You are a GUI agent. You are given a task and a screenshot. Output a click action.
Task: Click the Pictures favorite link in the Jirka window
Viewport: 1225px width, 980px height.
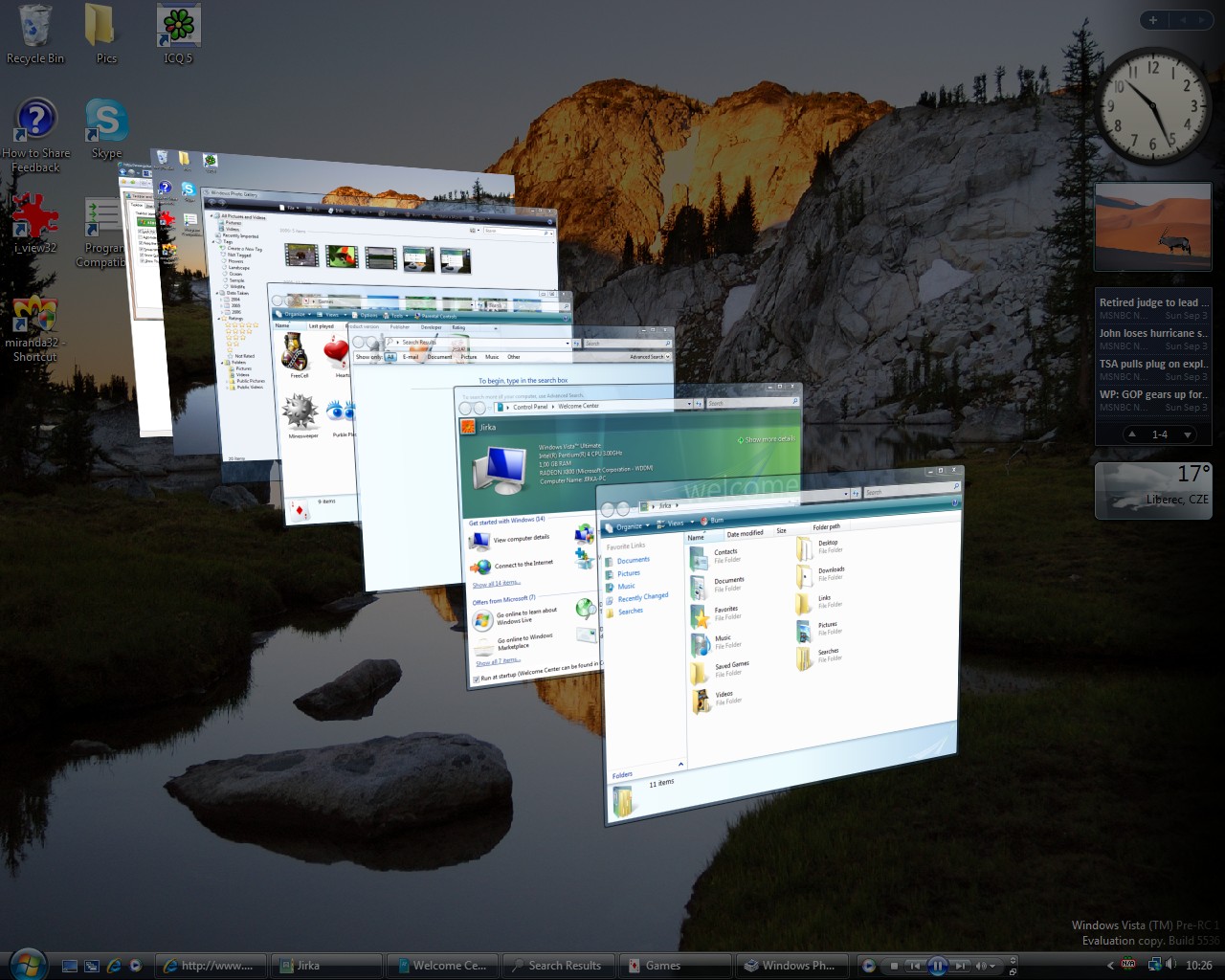(629, 573)
